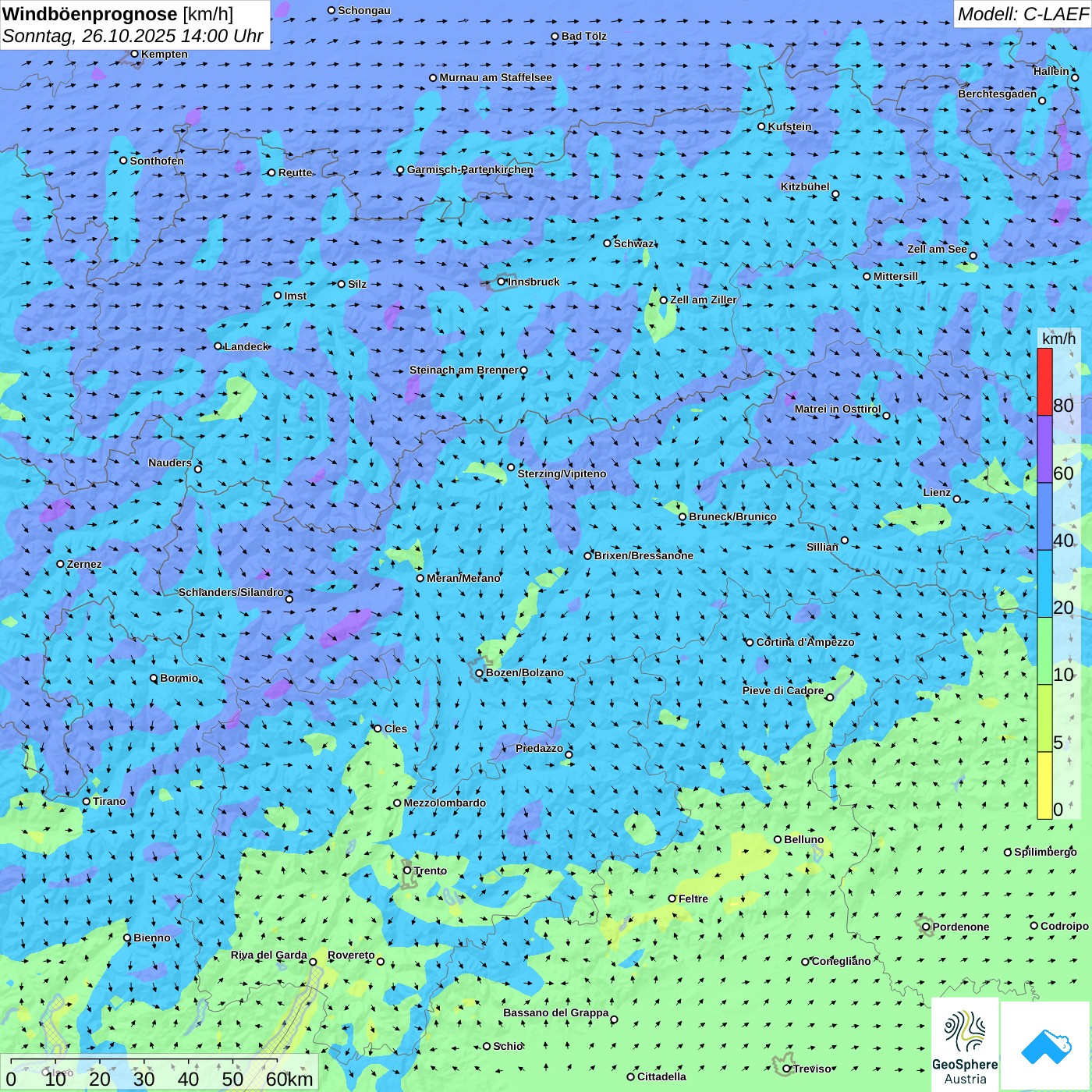Click the "Windböenprognose [km/h]" title
Image resolution: width=1092 pixels, height=1092 pixels.
(118, 14)
